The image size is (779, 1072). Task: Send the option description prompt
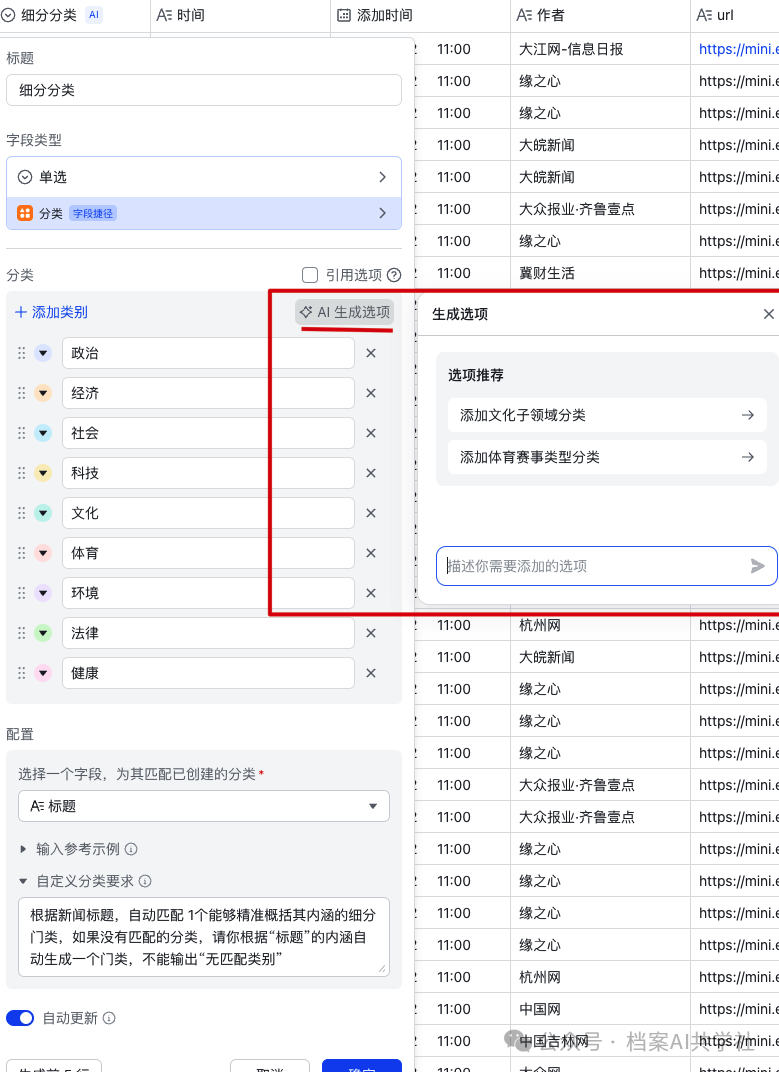pos(757,566)
